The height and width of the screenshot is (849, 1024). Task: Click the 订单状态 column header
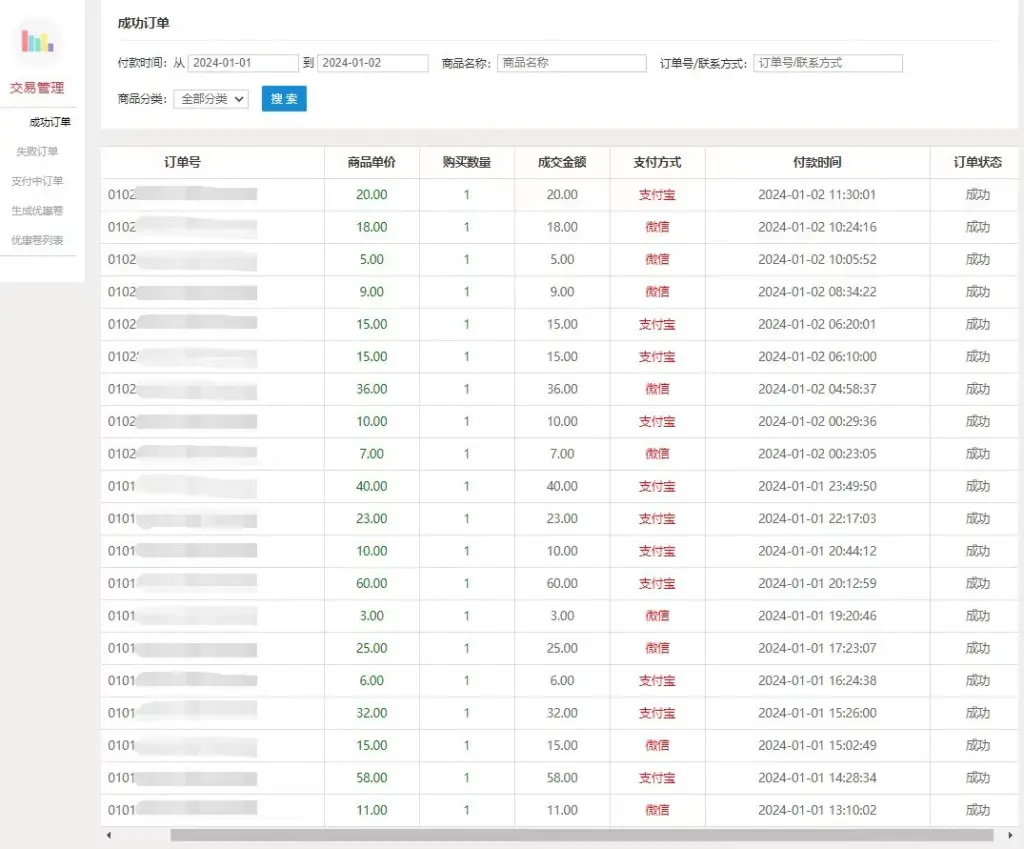click(977, 162)
